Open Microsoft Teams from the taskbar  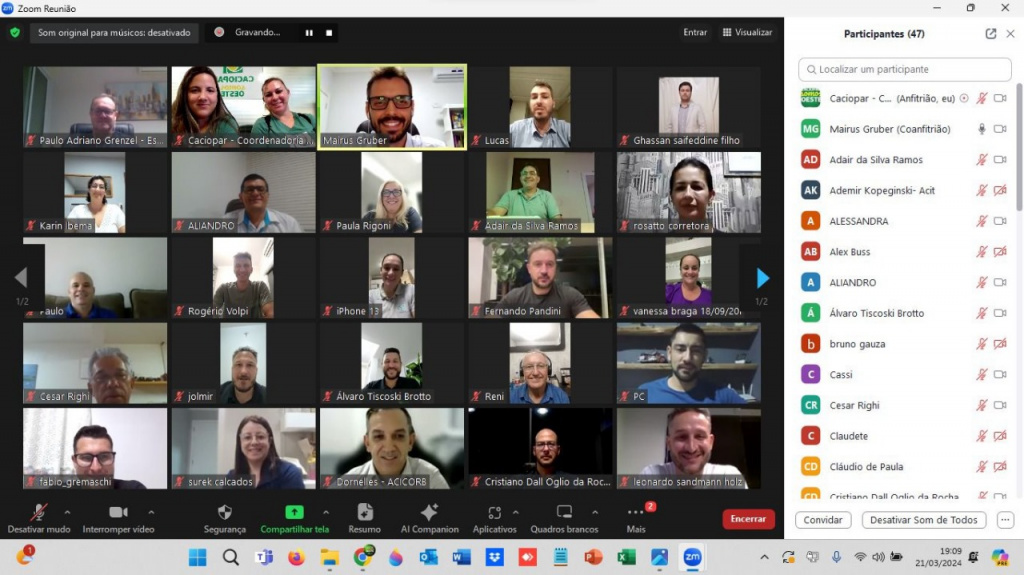point(264,557)
